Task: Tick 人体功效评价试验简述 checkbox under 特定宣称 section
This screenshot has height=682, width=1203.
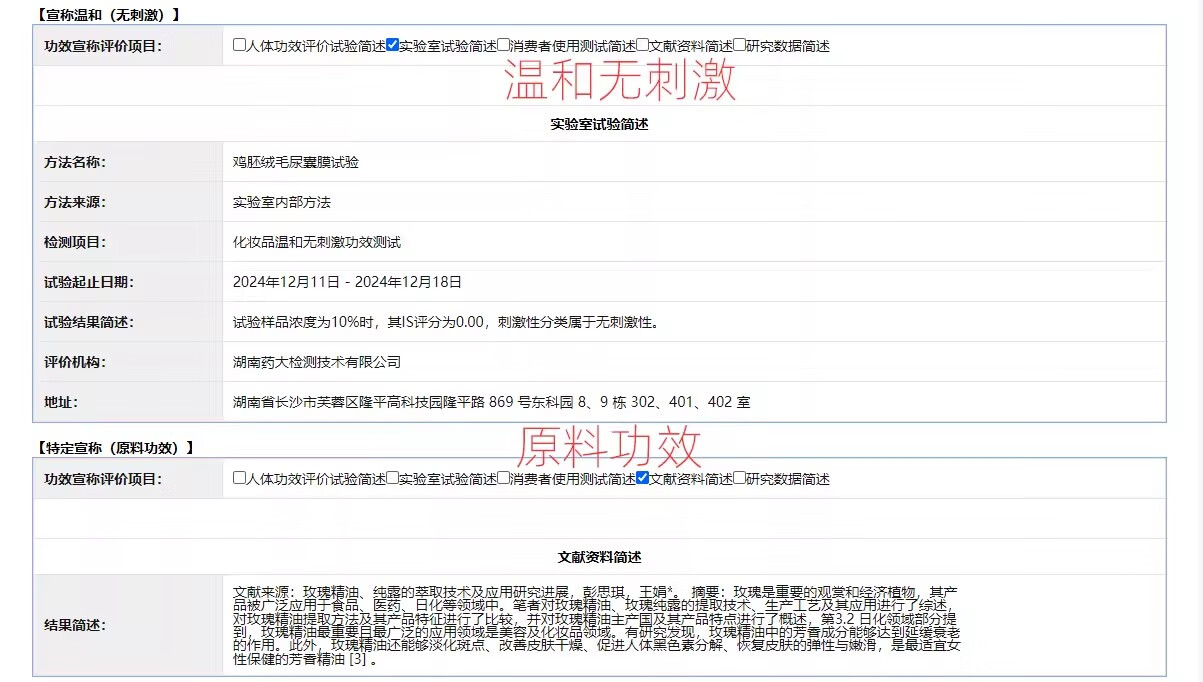Action: (x=239, y=478)
